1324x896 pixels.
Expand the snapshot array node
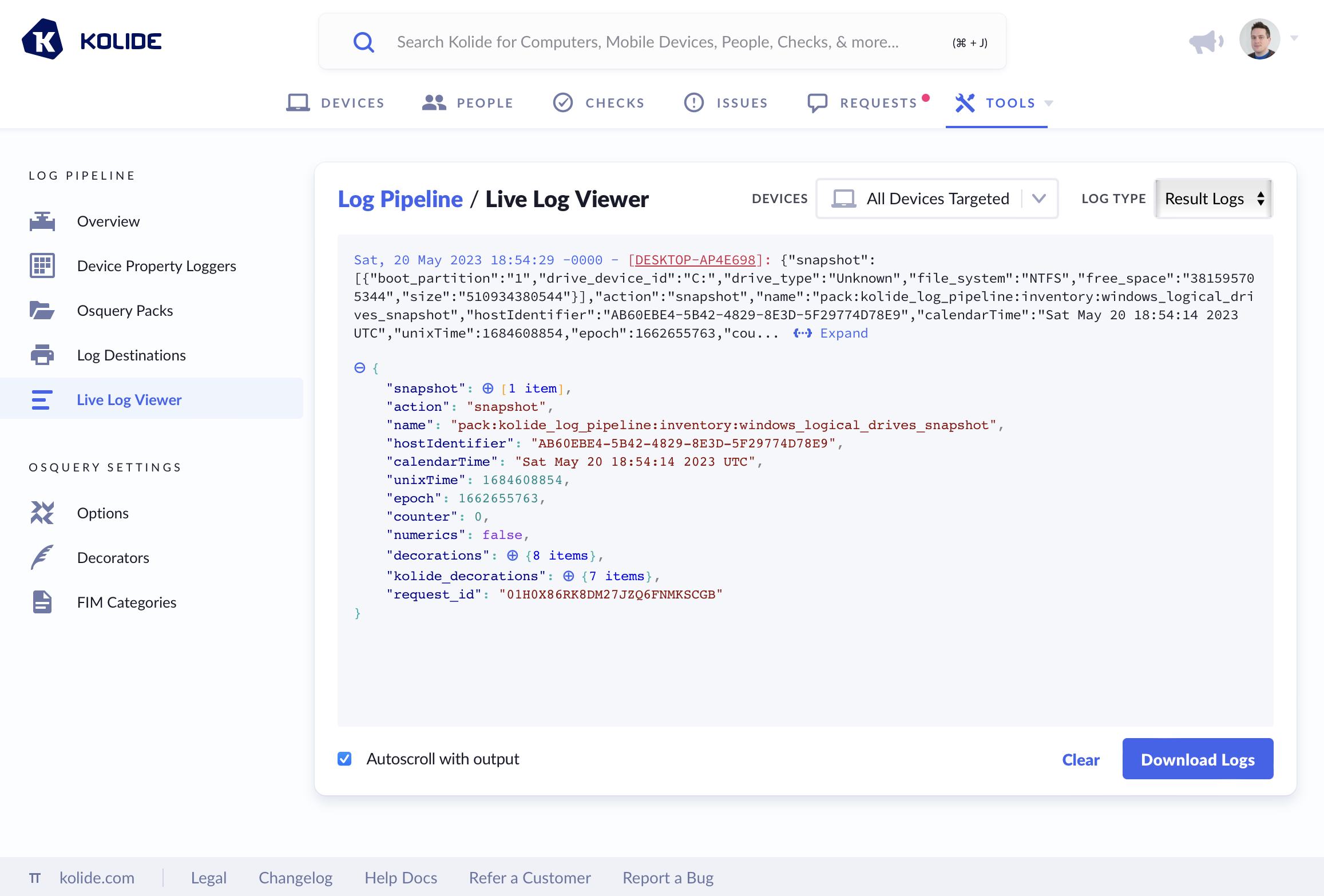[488, 388]
